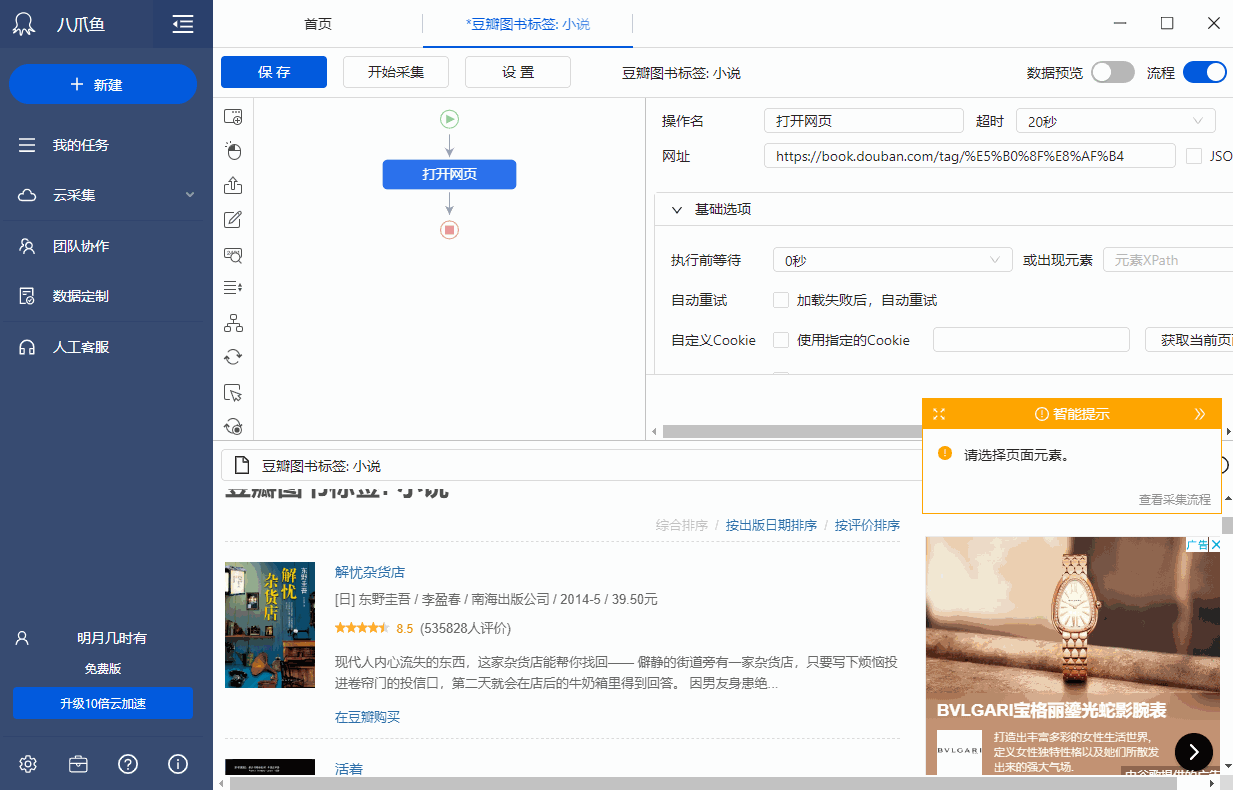Screen dimensions: 1233x790
Task: Click the ad next arrow button
Action: (x=1194, y=752)
